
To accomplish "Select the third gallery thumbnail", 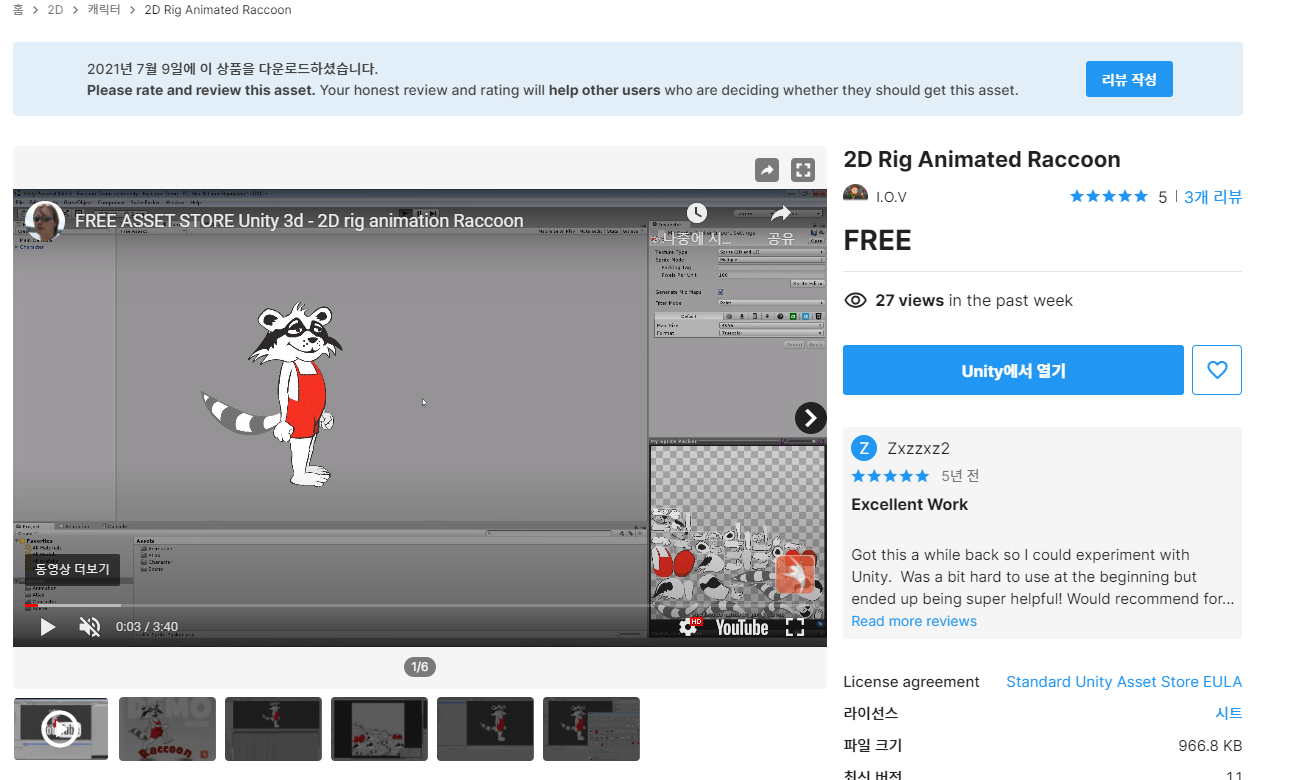I will pyautogui.click(x=273, y=729).
